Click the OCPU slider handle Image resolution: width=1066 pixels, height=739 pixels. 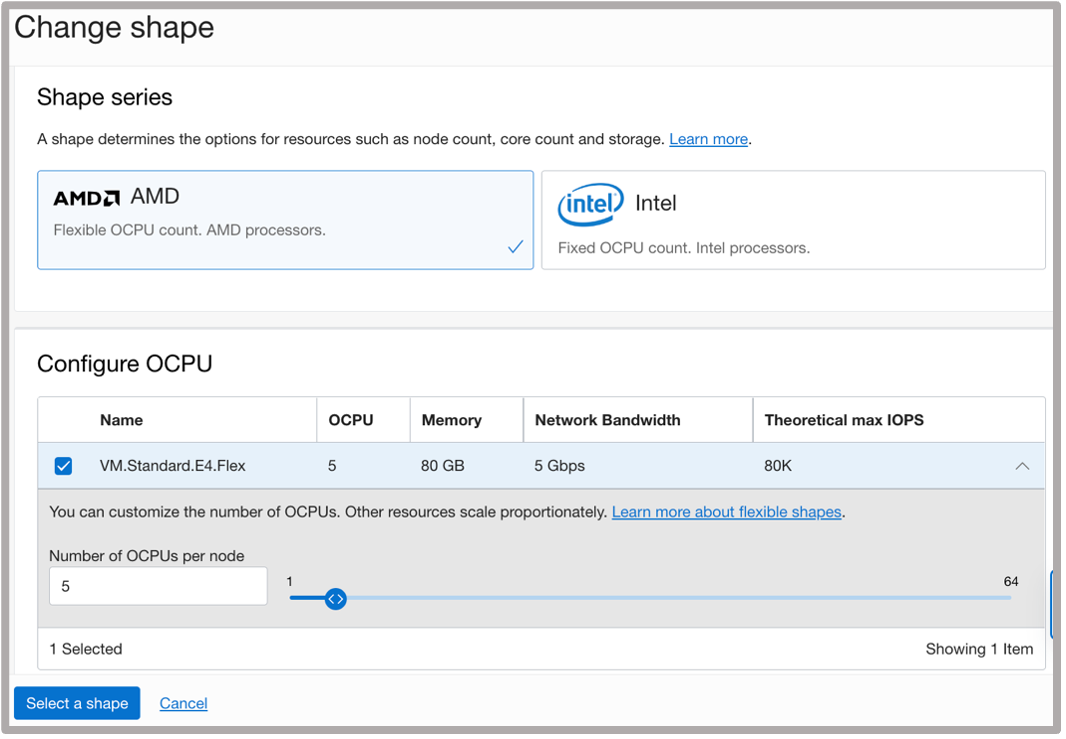coord(336,599)
